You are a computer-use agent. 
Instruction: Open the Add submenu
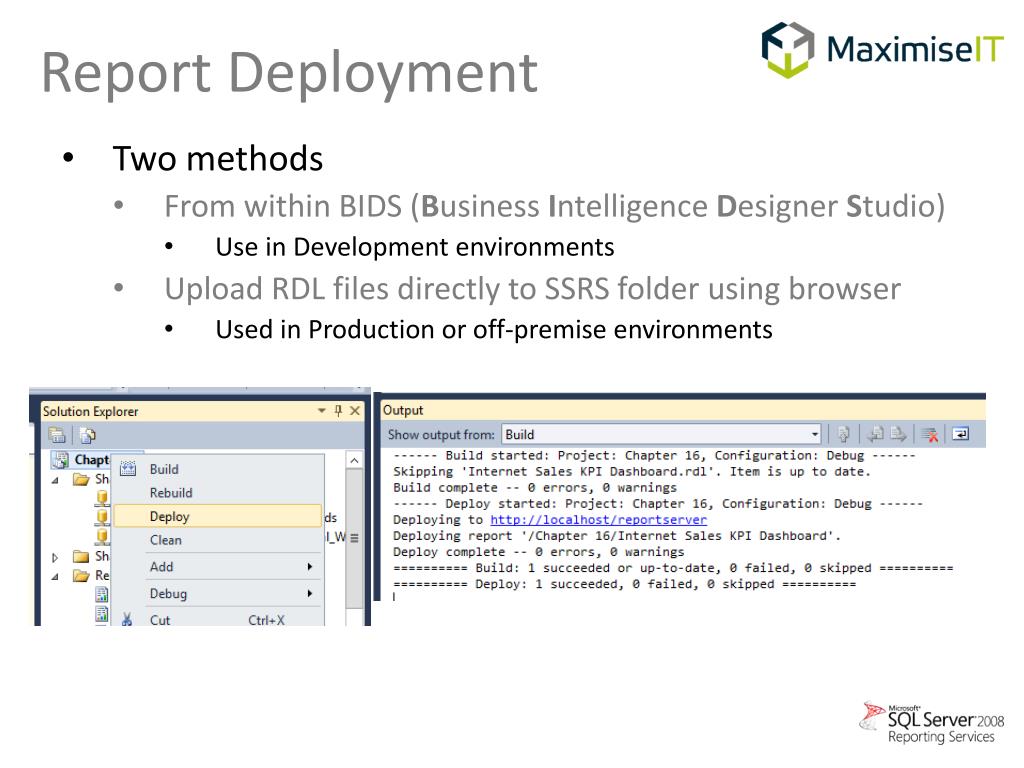219,567
